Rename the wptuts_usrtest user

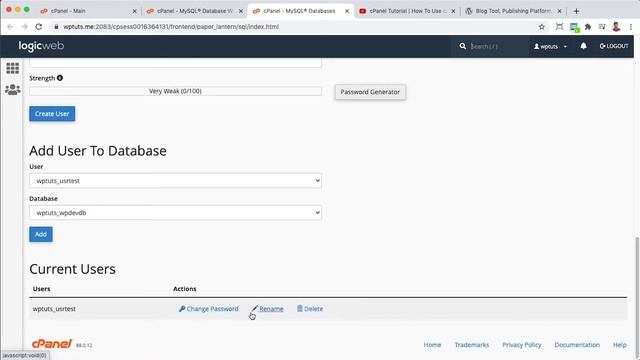[267, 309]
